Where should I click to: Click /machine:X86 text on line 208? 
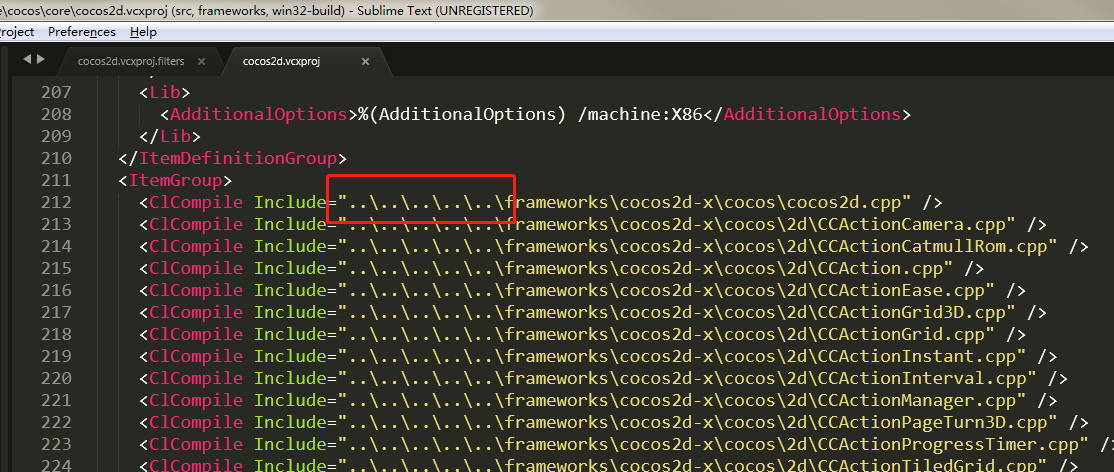[642, 114]
